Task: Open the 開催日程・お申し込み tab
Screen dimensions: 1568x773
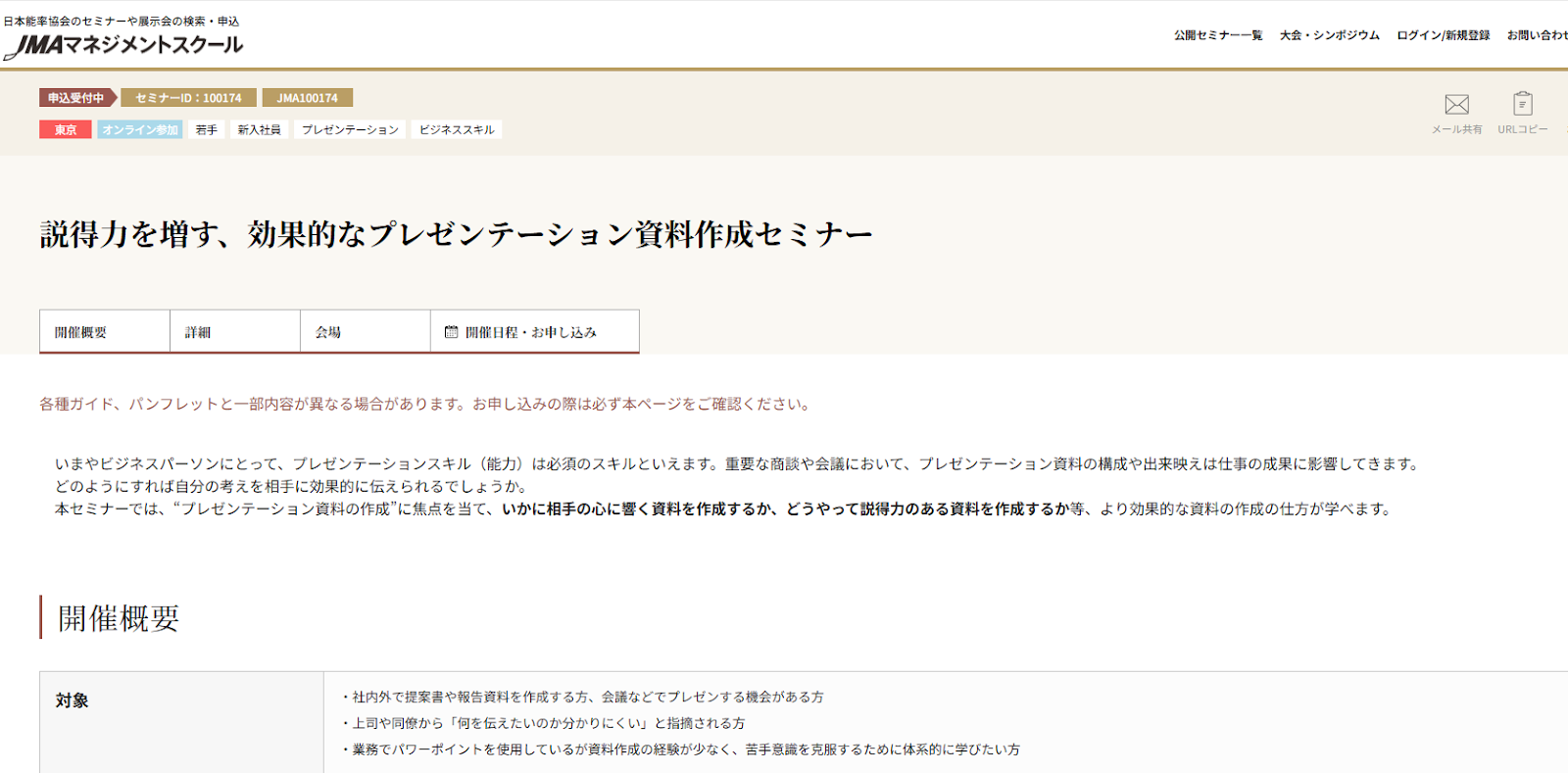Action: 535,332
